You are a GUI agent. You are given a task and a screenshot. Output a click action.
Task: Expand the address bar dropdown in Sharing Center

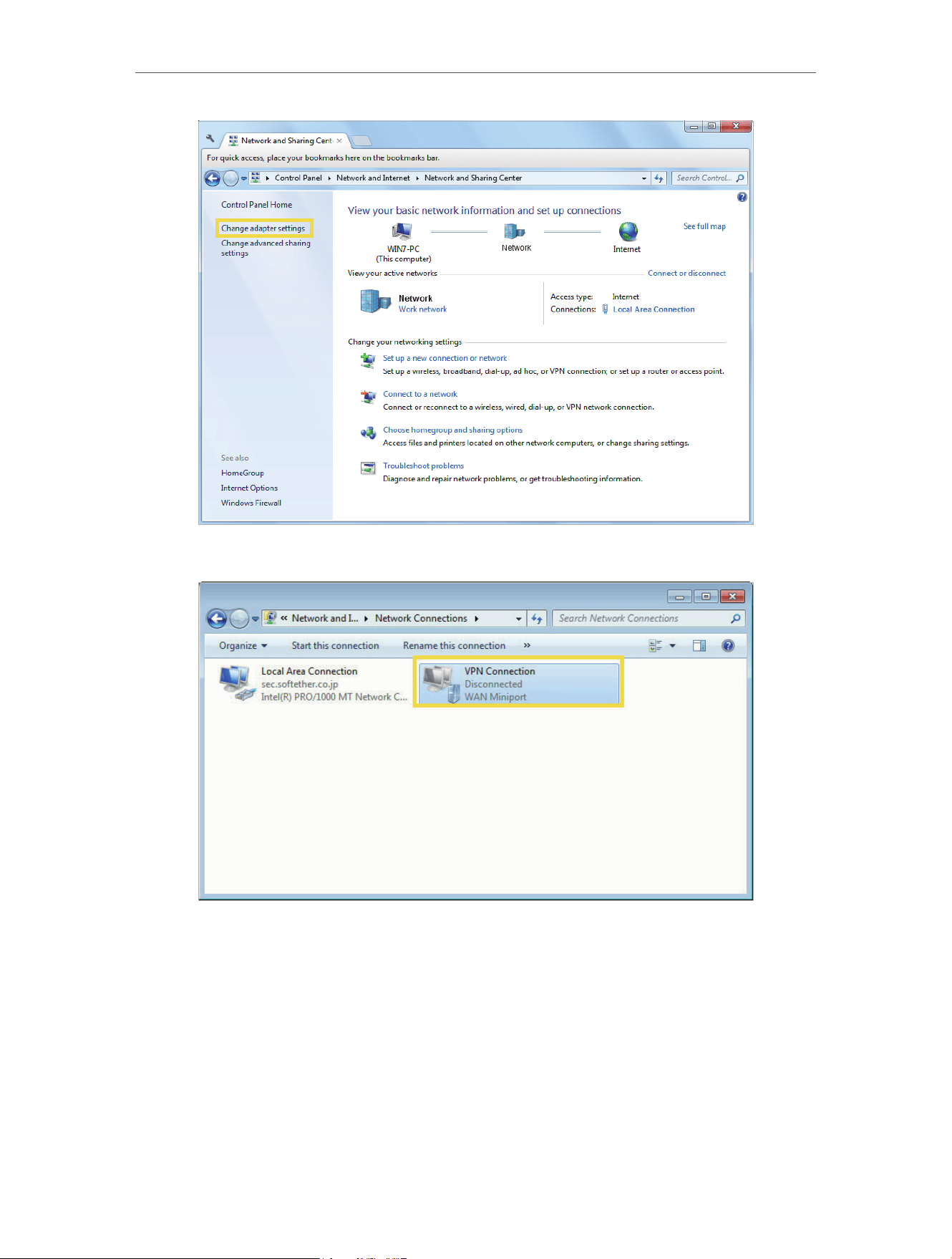643,178
